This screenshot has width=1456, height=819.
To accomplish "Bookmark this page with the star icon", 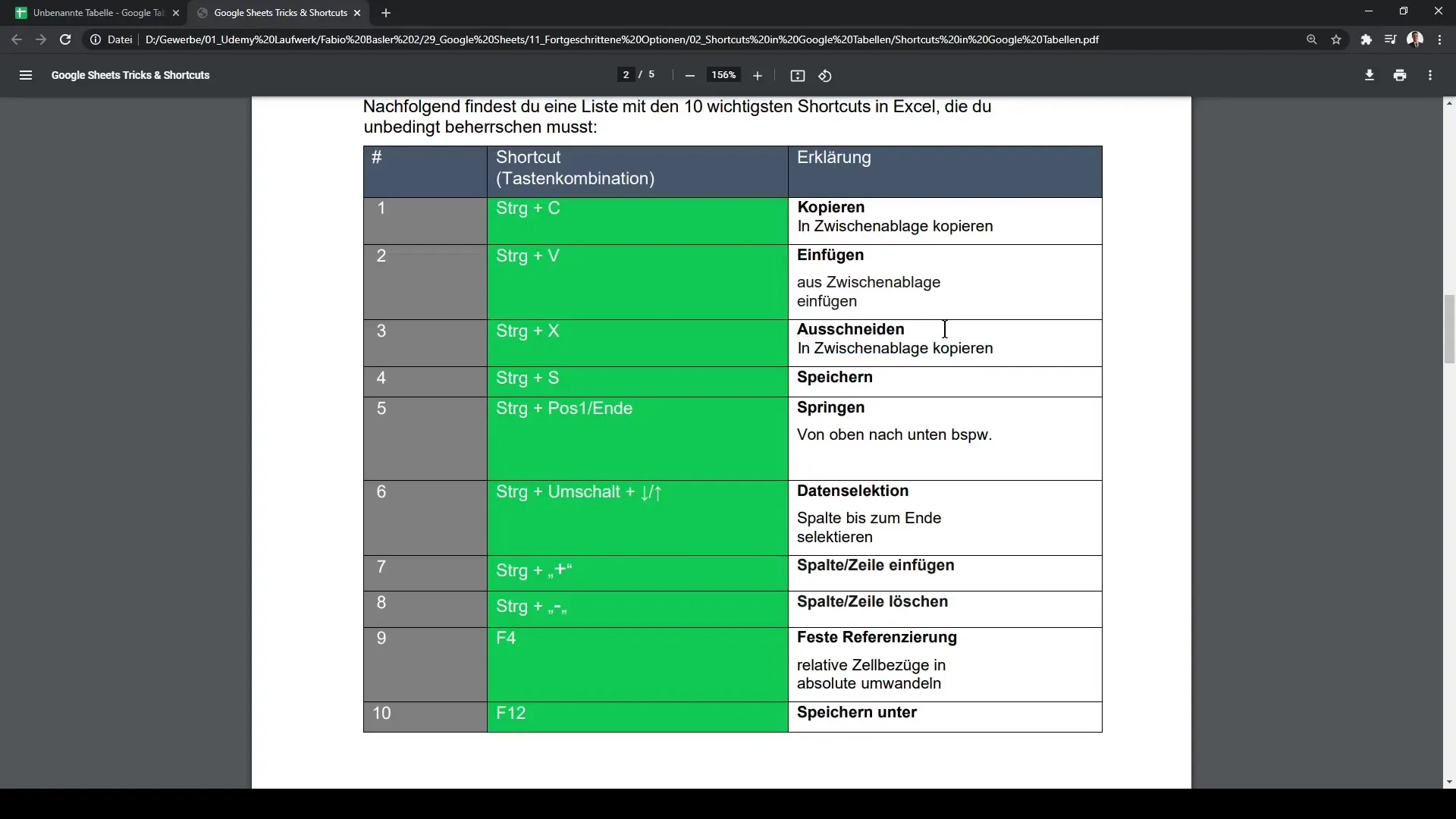I will [1336, 39].
